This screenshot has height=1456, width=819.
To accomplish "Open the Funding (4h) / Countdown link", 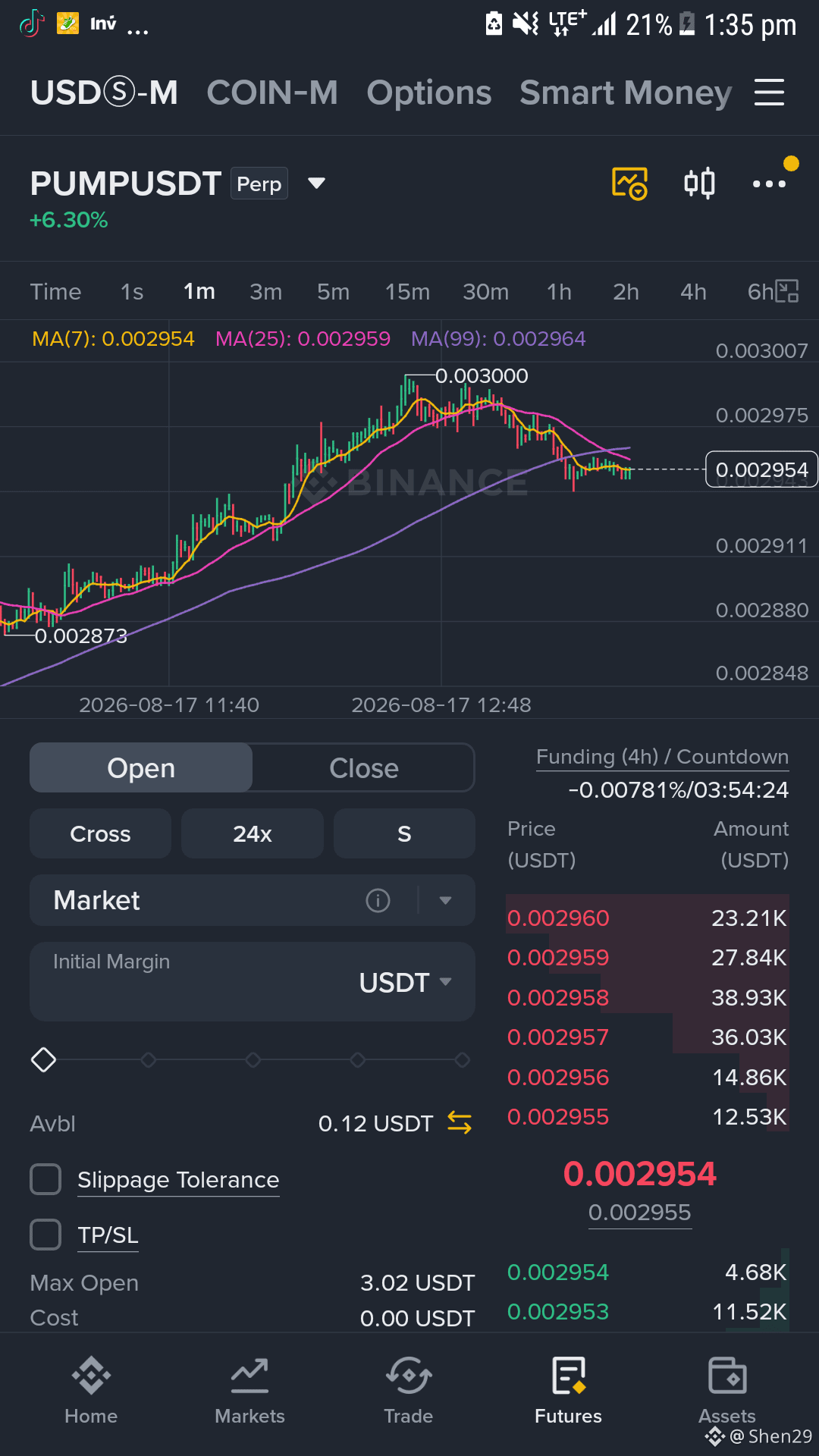I will 663,757.
